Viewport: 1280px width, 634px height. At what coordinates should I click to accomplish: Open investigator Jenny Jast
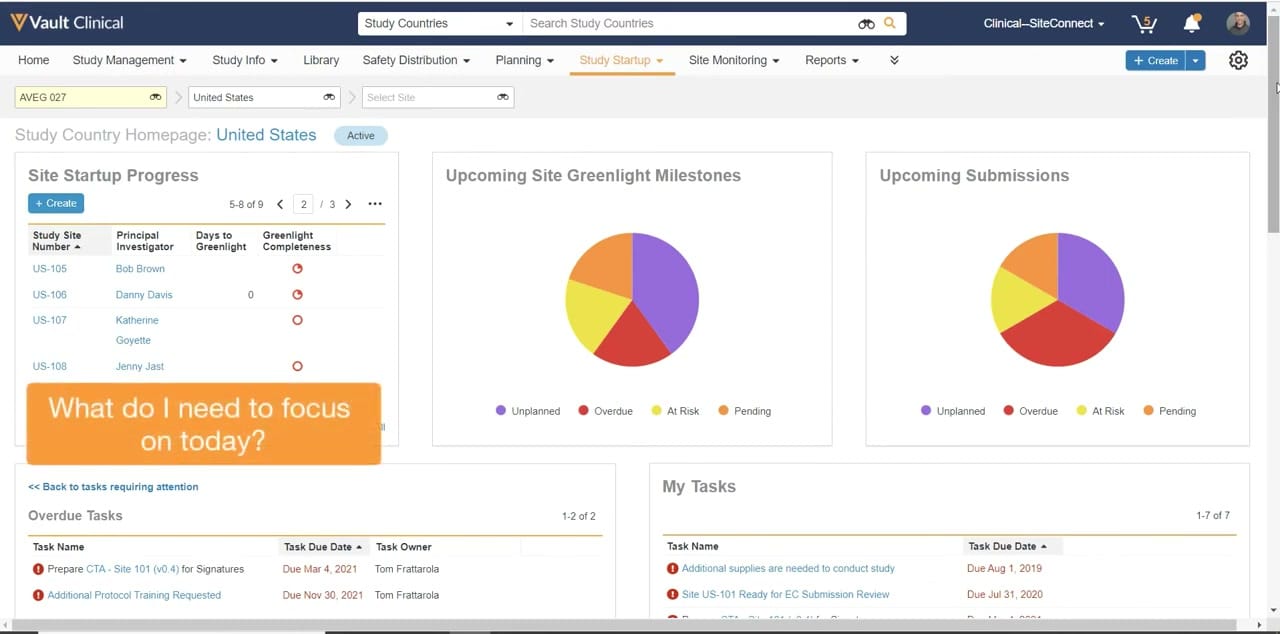tap(140, 366)
